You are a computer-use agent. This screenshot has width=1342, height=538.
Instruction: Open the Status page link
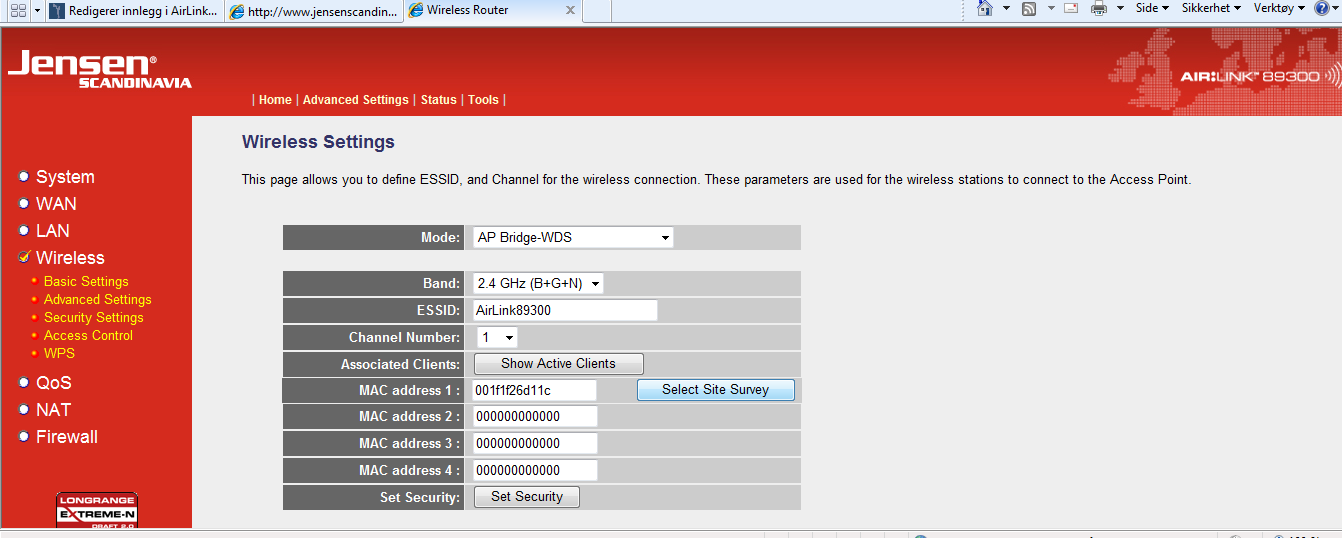click(x=438, y=100)
